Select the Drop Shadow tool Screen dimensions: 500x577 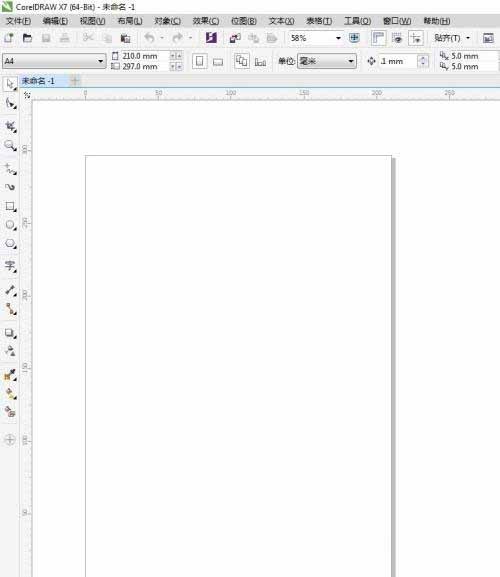(10, 333)
